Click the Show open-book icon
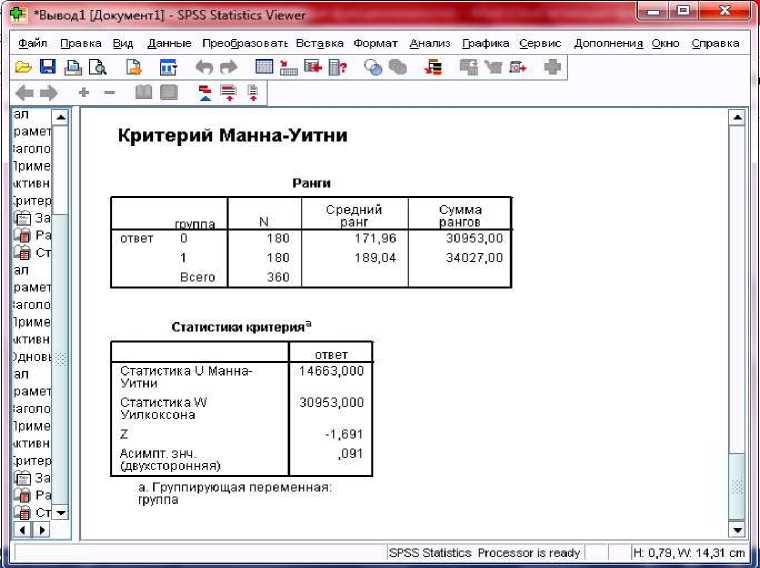 (144, 92)
